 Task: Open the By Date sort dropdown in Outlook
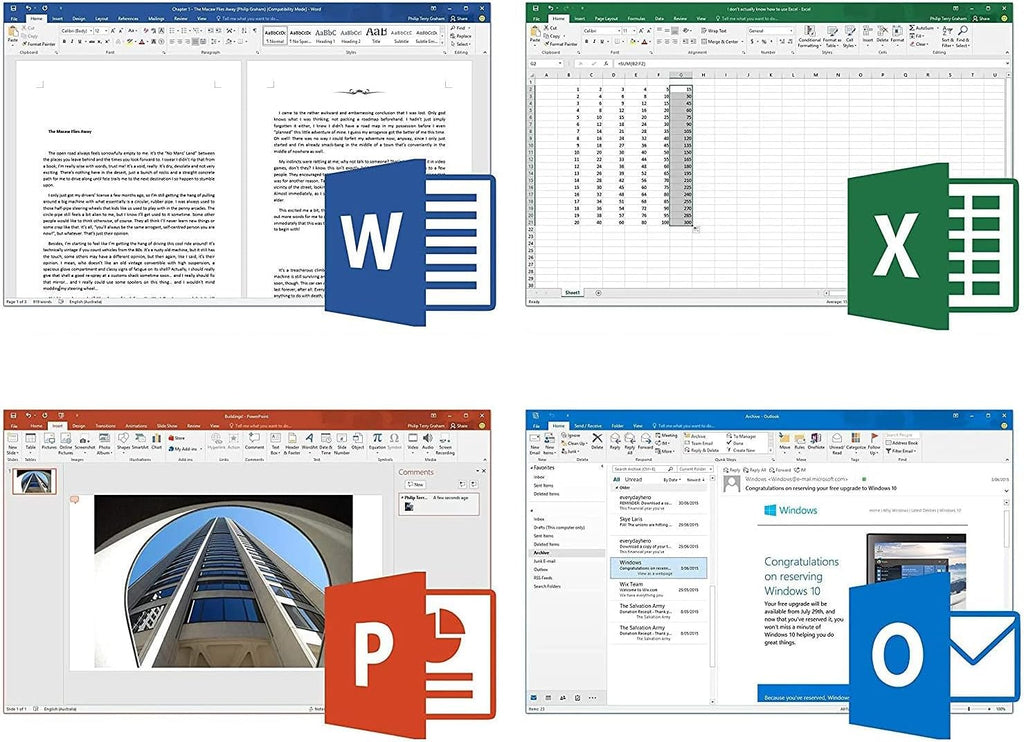click(671, 479)
